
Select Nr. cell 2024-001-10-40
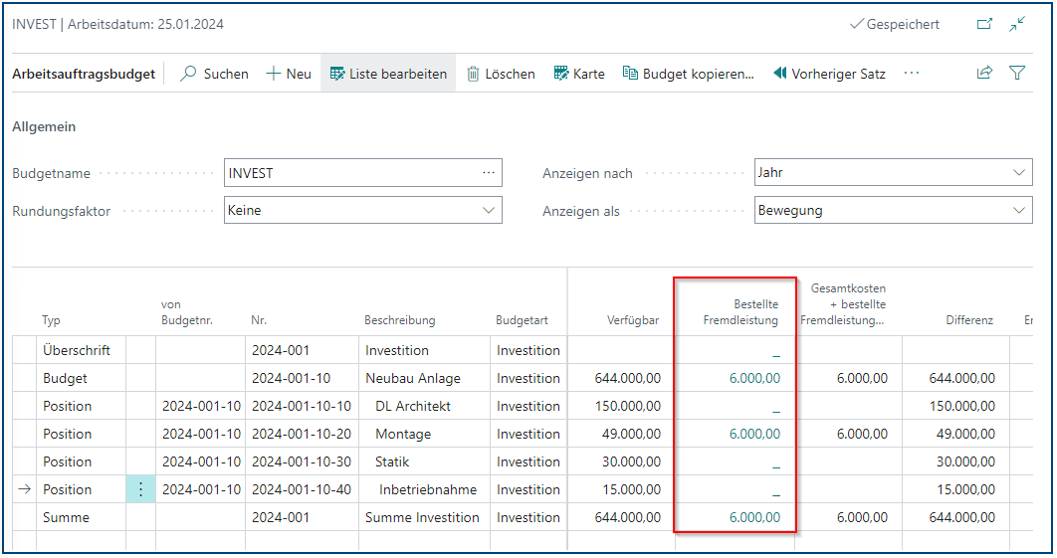coord(302,489)
